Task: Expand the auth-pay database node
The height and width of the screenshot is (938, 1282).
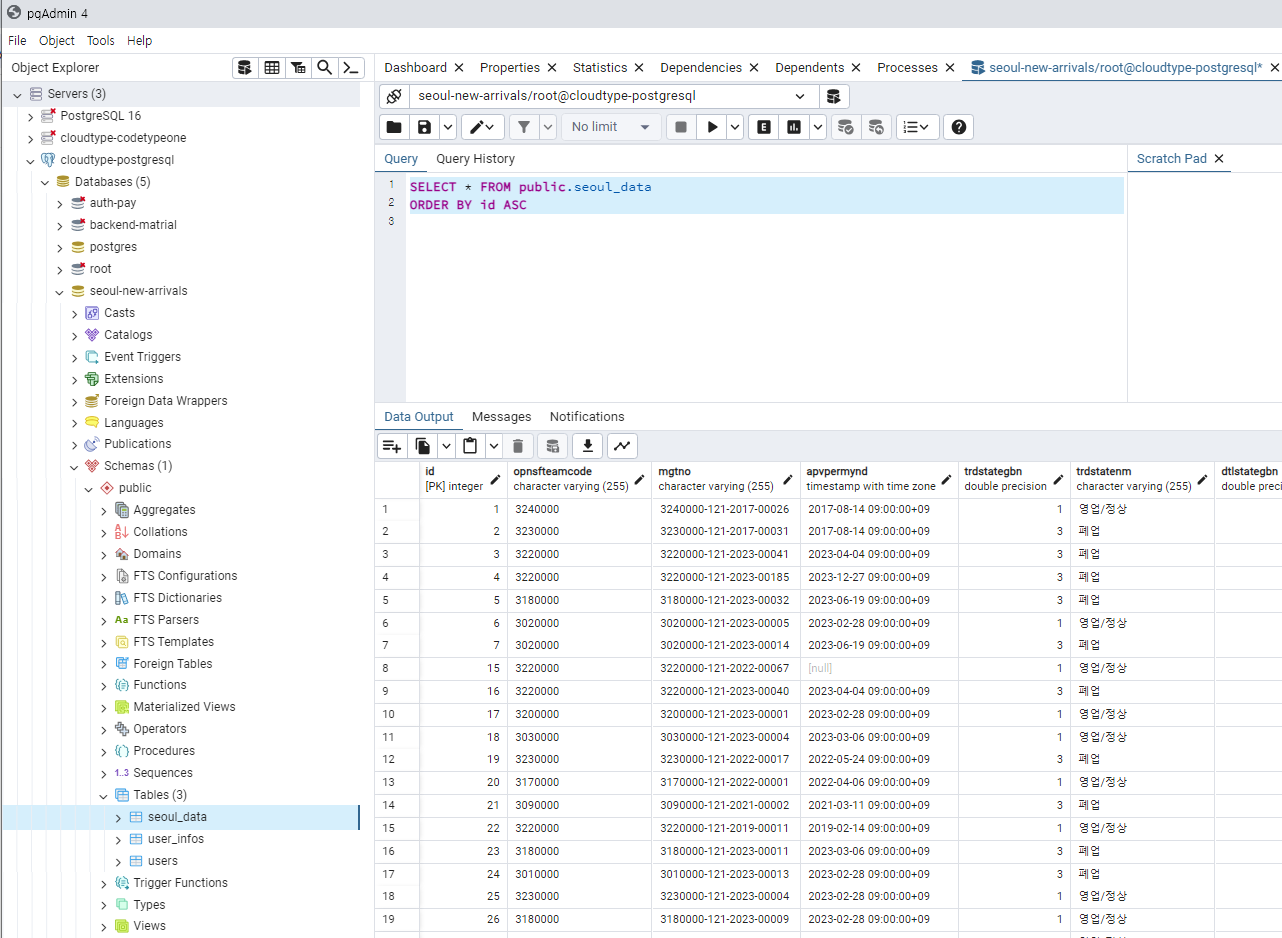Action: [60, 203]
